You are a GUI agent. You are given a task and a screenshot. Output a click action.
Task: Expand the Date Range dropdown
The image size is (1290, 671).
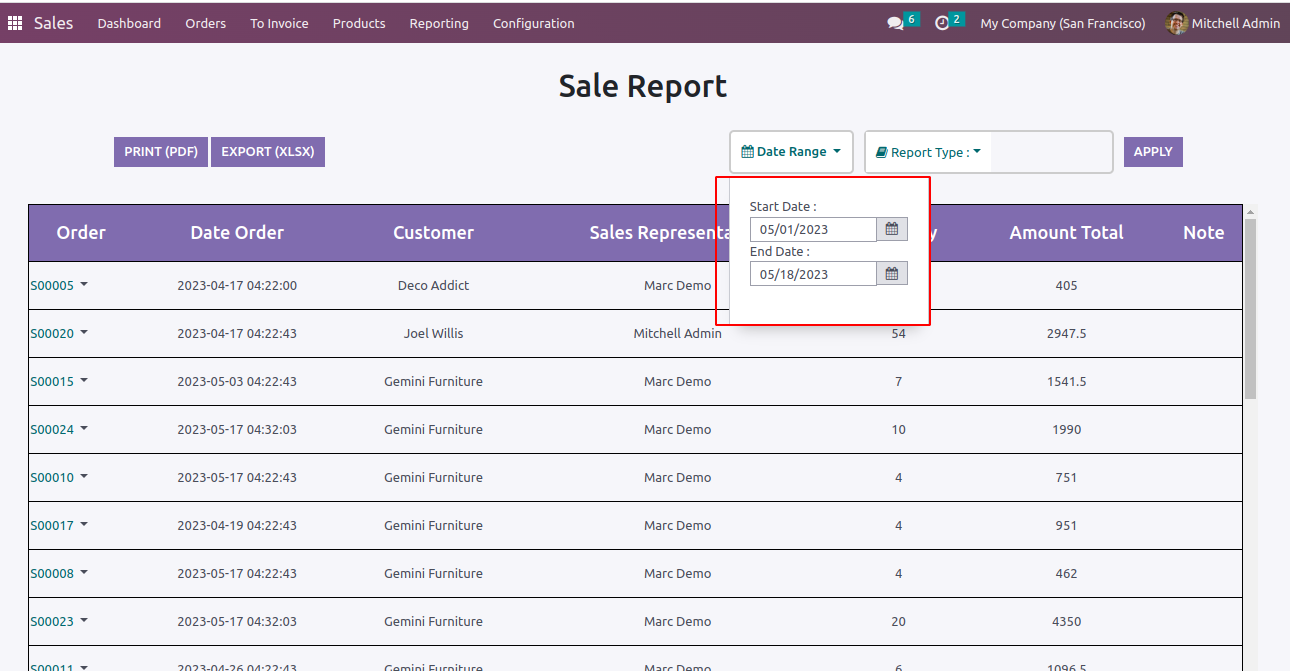click(x=791, y=152)
